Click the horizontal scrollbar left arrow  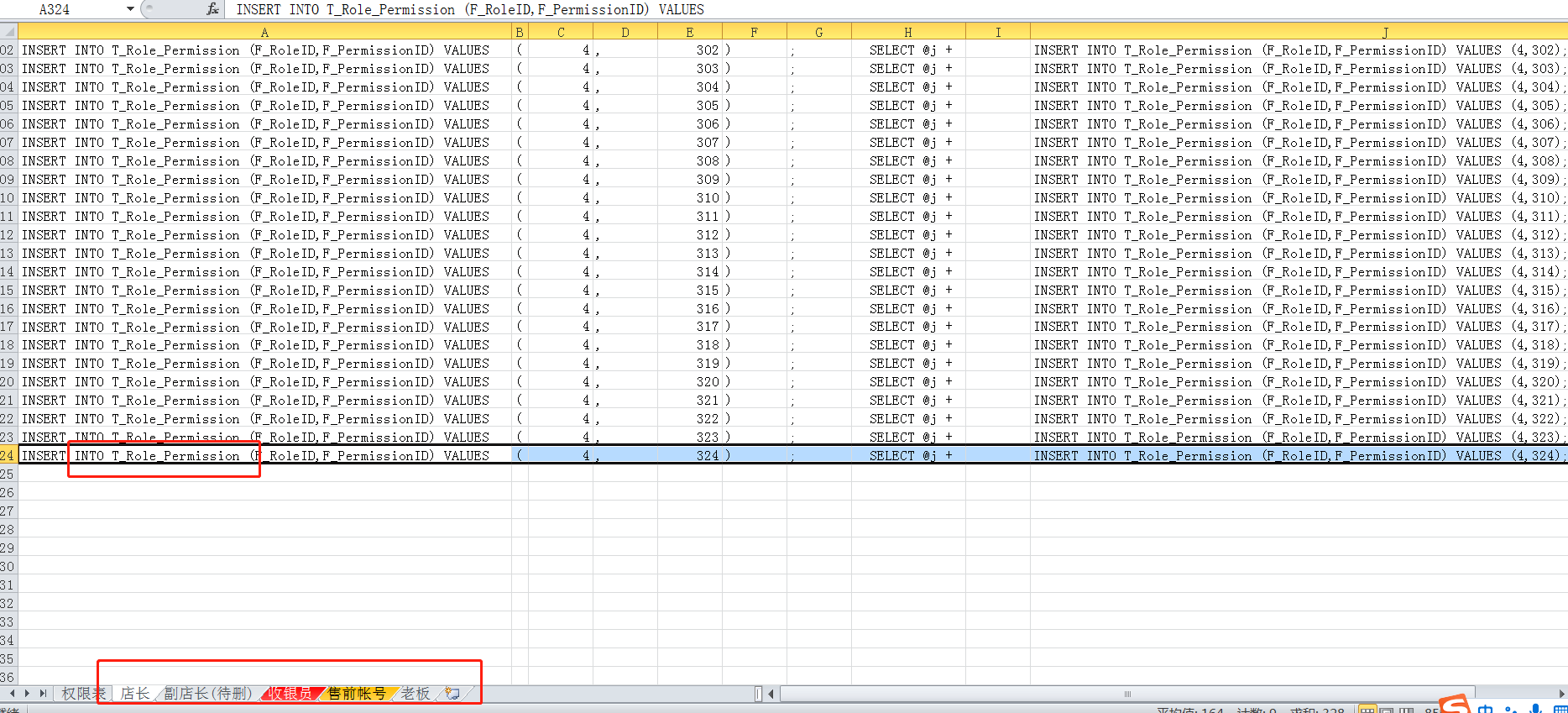pos(771,694)
